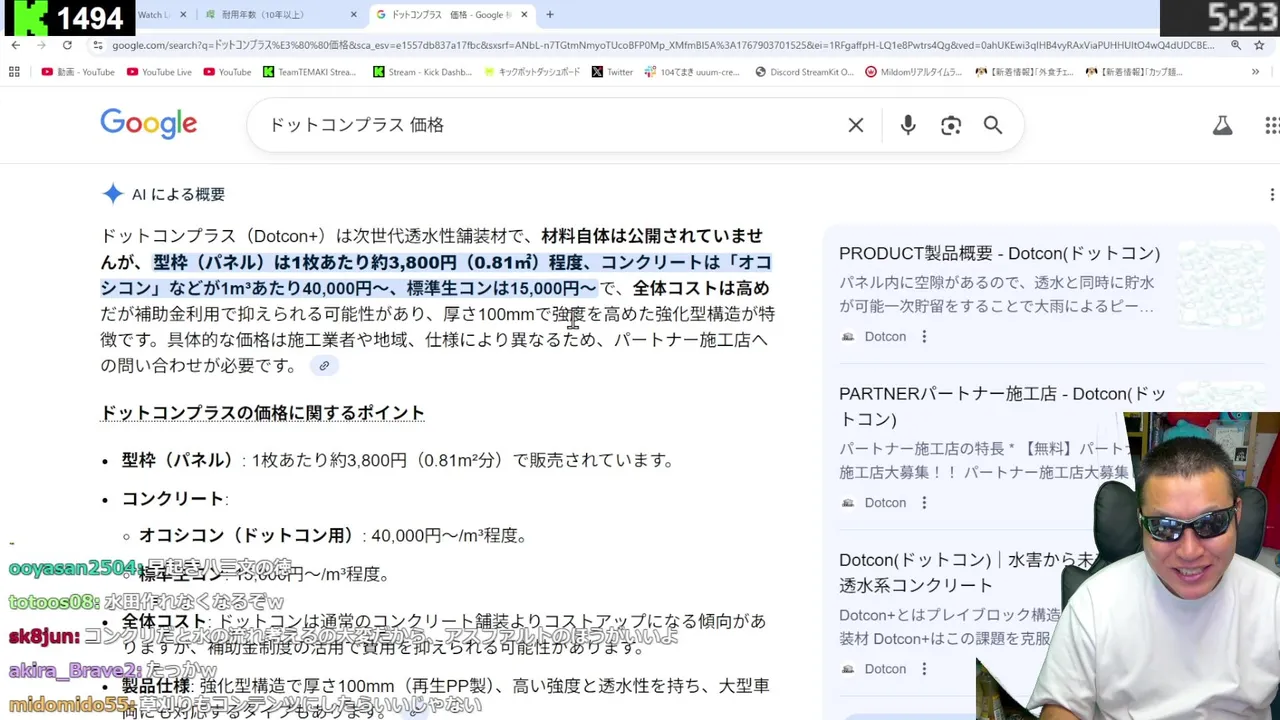The height and width of the screenshot is (720, 1280).
Task: Open the キックボットダッシュボード bookmark
Action: (531, 72)
